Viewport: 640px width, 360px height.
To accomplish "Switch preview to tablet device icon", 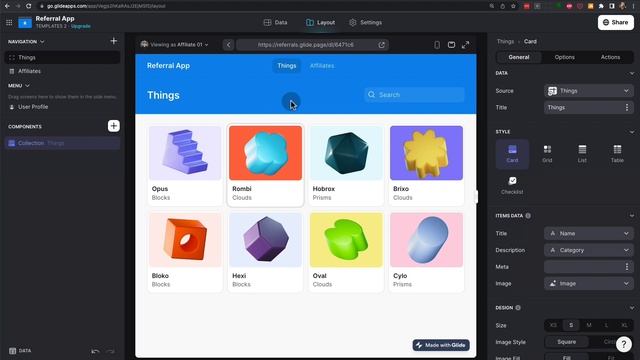I will 451,44.
